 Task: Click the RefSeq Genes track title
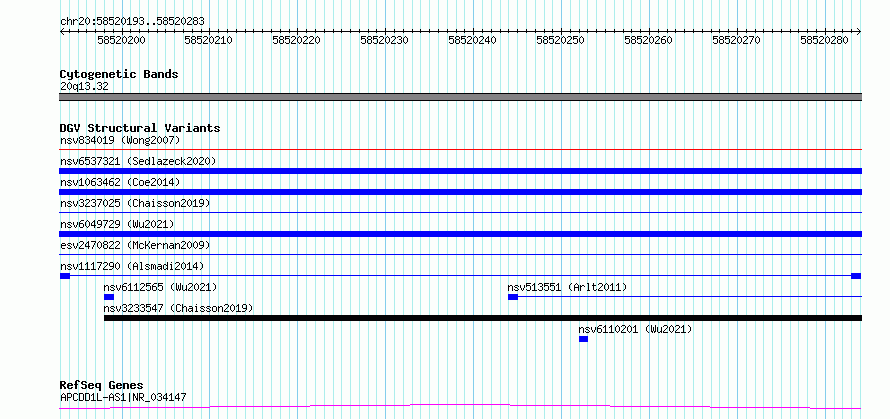pyautogui.click(x=102, y=386)
